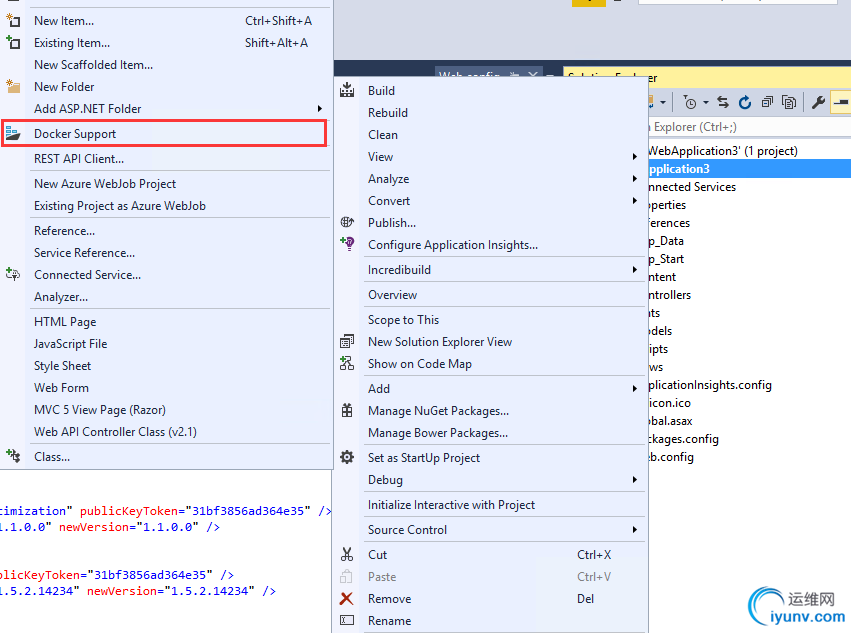The image size is (851, 633).
Task: Expand the Convert submenu
Action: (x=634, y=200)
